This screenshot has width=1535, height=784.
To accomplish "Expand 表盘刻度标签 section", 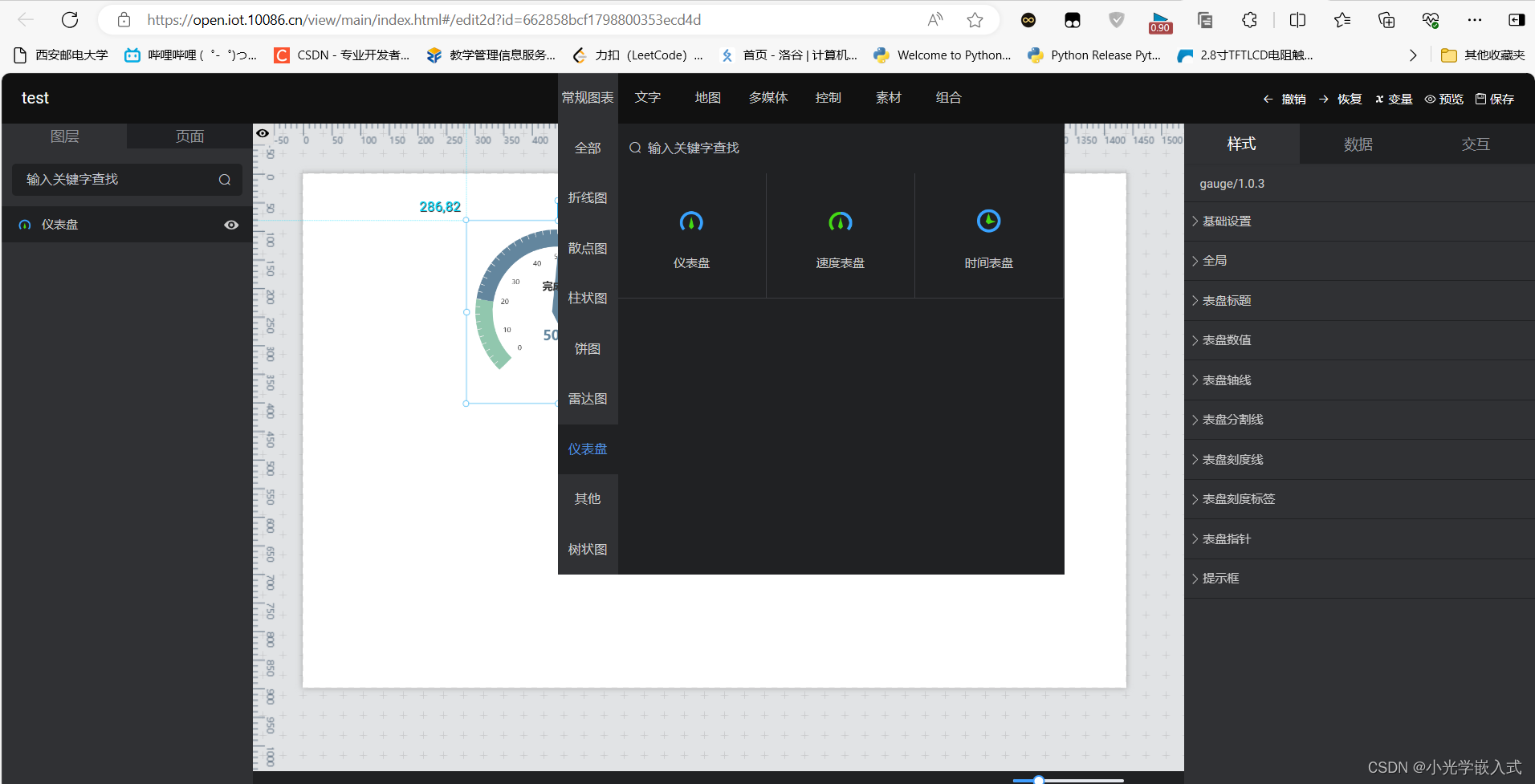I will click(x=1359, y=499).
